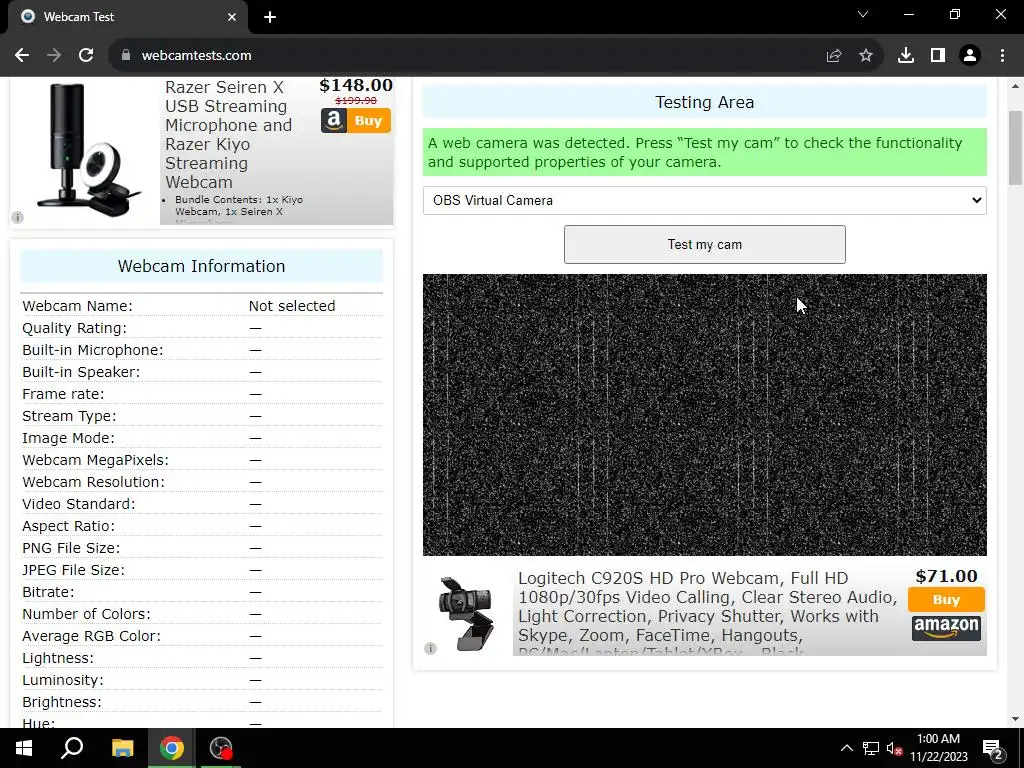This screenshot has height=768, width=1024.
Task: Click the static noise video preview
Action: tap(705, 415)
